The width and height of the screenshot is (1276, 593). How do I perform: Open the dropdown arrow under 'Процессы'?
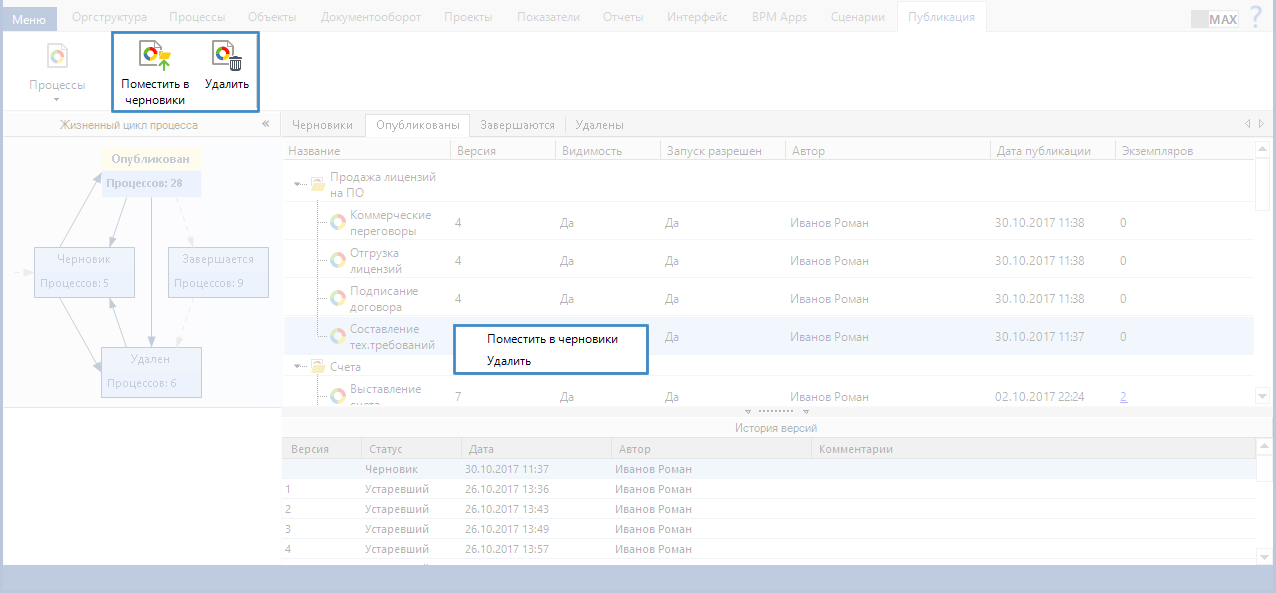pos(57,100)
